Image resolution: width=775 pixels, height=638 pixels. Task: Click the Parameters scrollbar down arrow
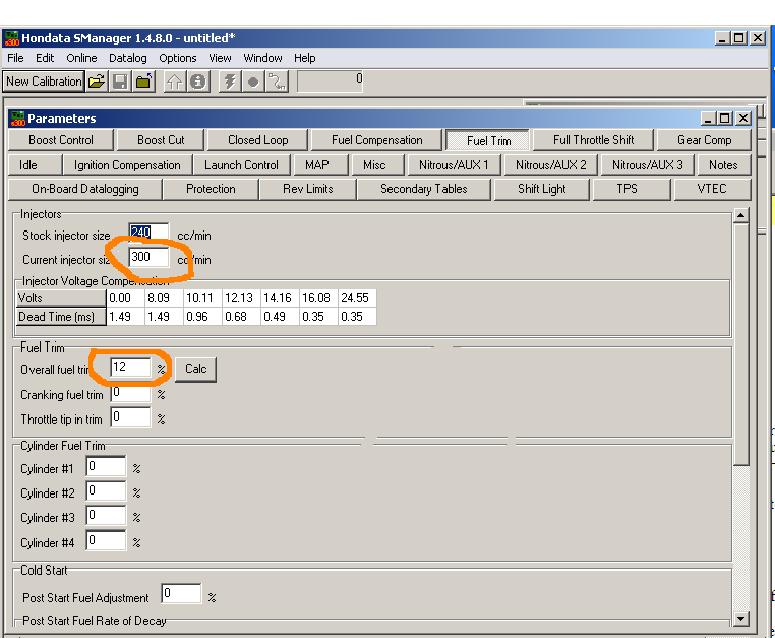[x=740, y=619]
